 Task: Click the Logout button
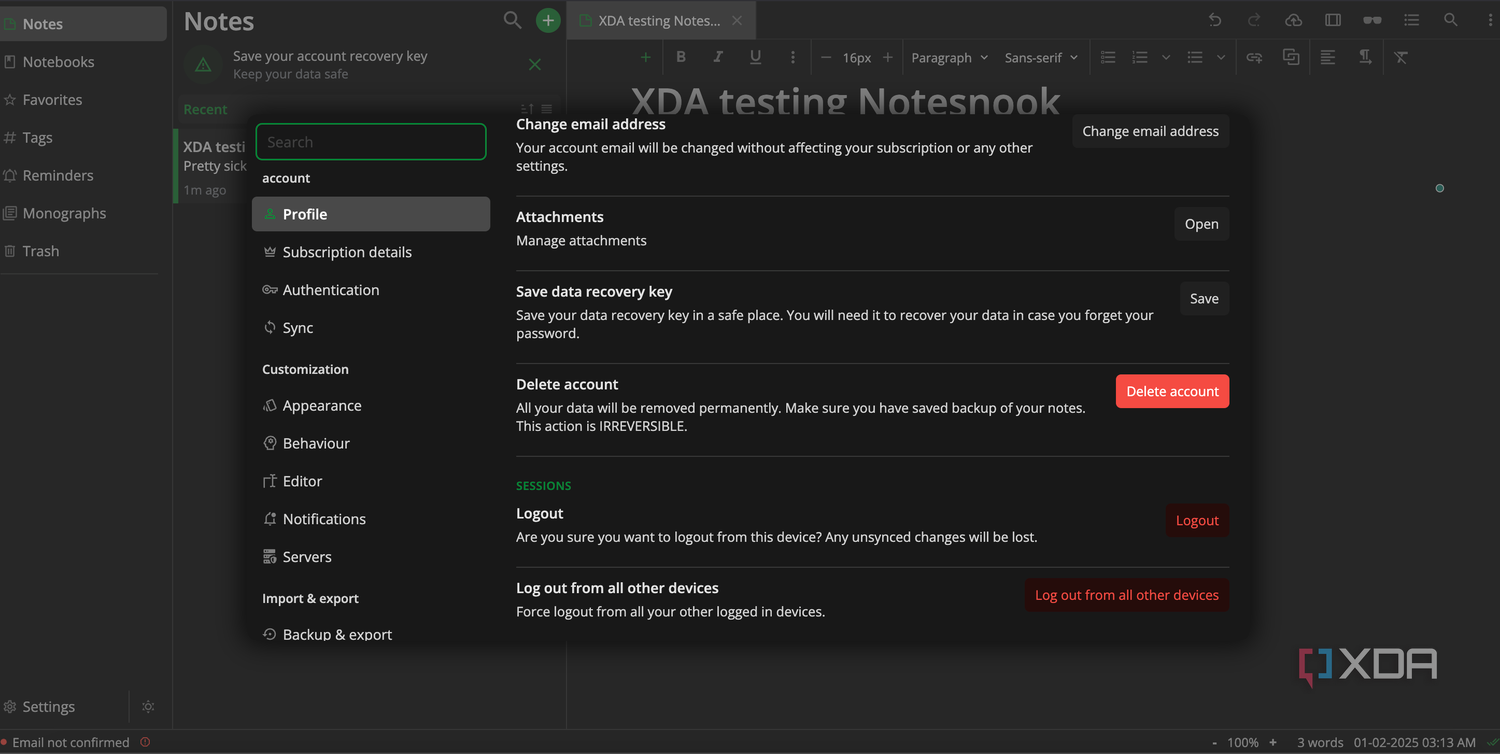pyautogui.click(x=1197, y=520)
